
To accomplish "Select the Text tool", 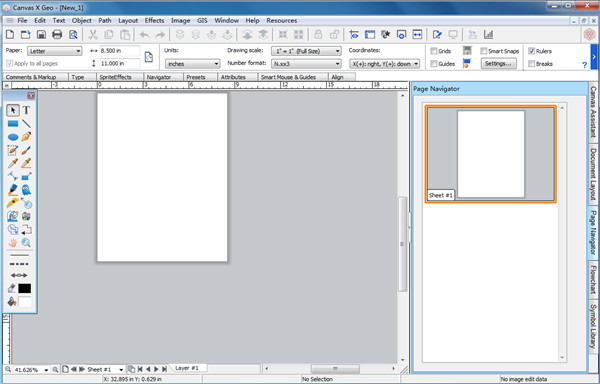I will [x=26, y=111].
